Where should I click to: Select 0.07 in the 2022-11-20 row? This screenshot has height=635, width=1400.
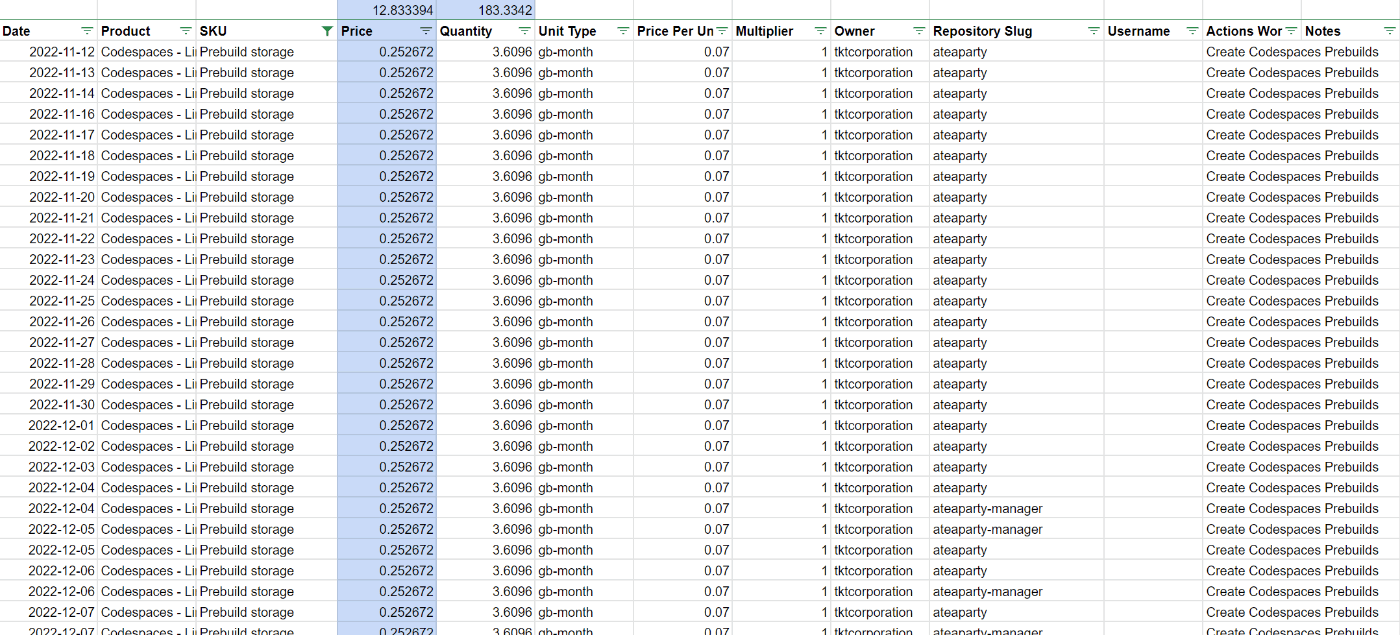[x=683, y=197]
